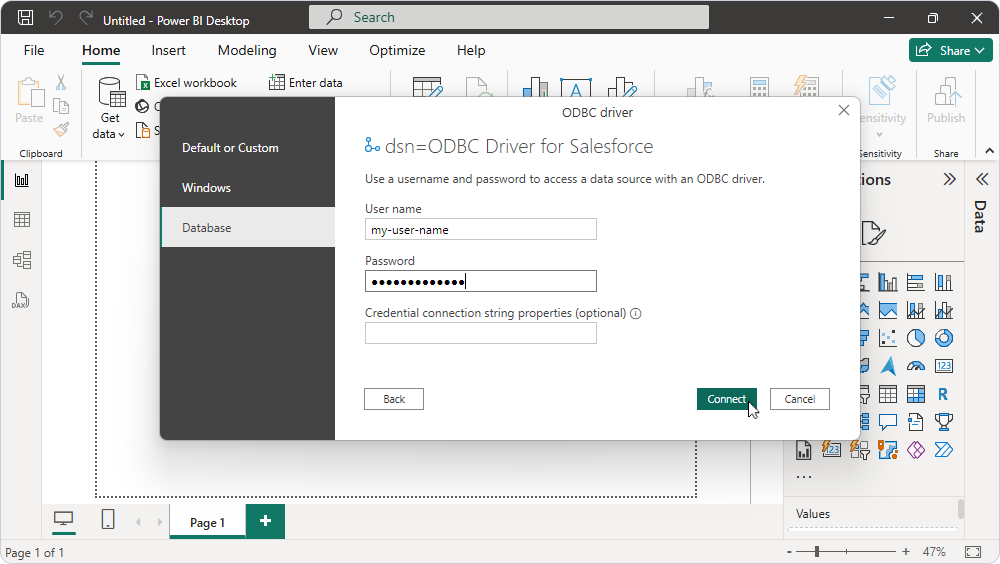Switch to the View ribbon tab

click(x=323, y=50)
